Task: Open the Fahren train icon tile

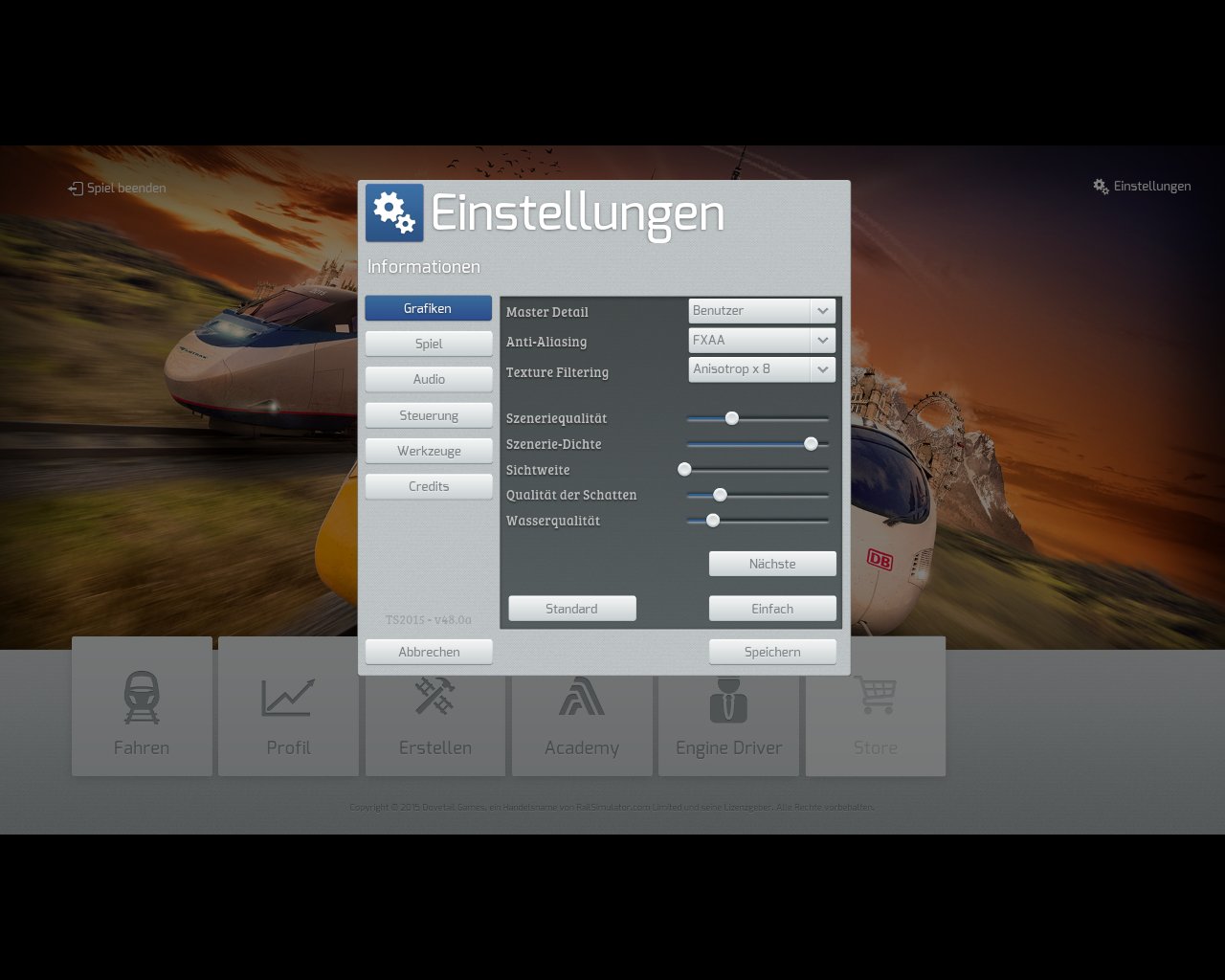Action: 142,706
